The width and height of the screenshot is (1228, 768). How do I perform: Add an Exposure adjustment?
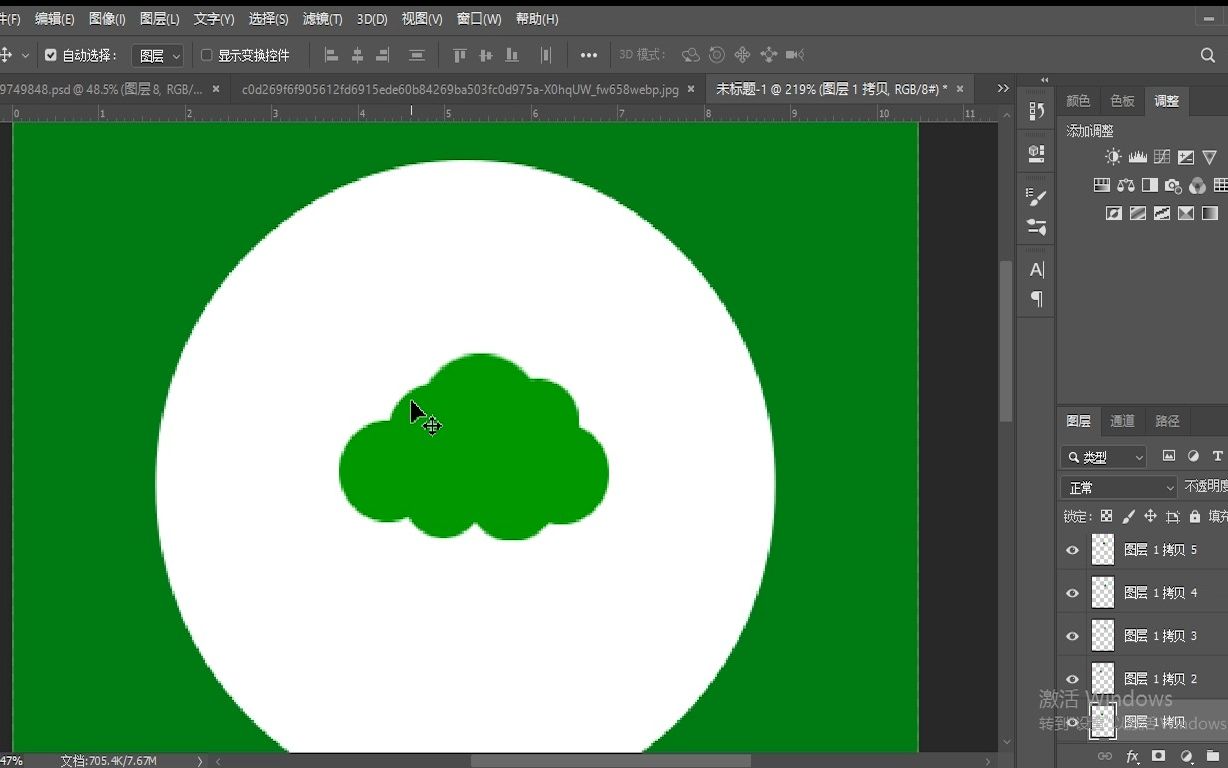point(1186,157)
